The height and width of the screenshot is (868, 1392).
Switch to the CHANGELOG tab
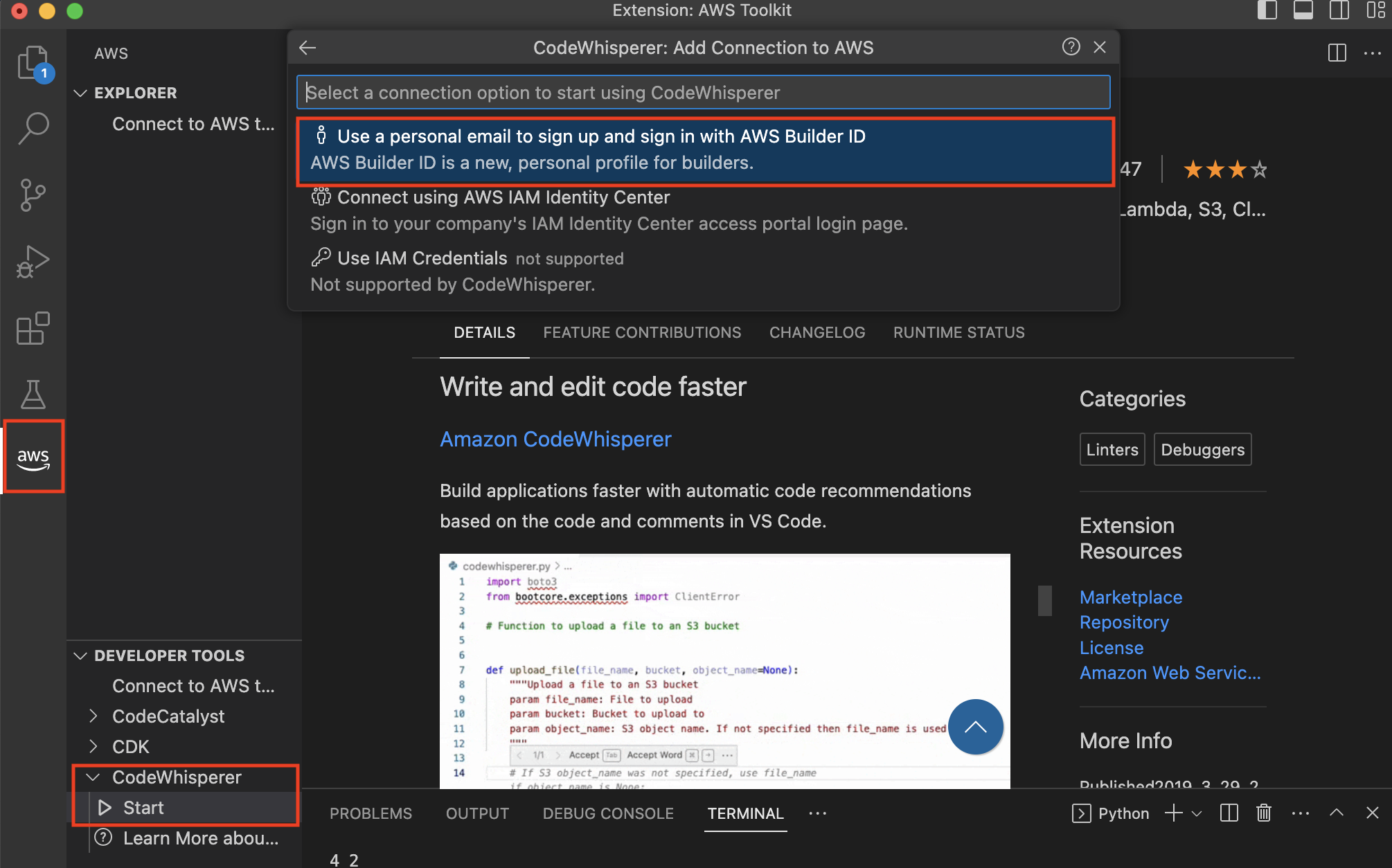tap(817, 333)
